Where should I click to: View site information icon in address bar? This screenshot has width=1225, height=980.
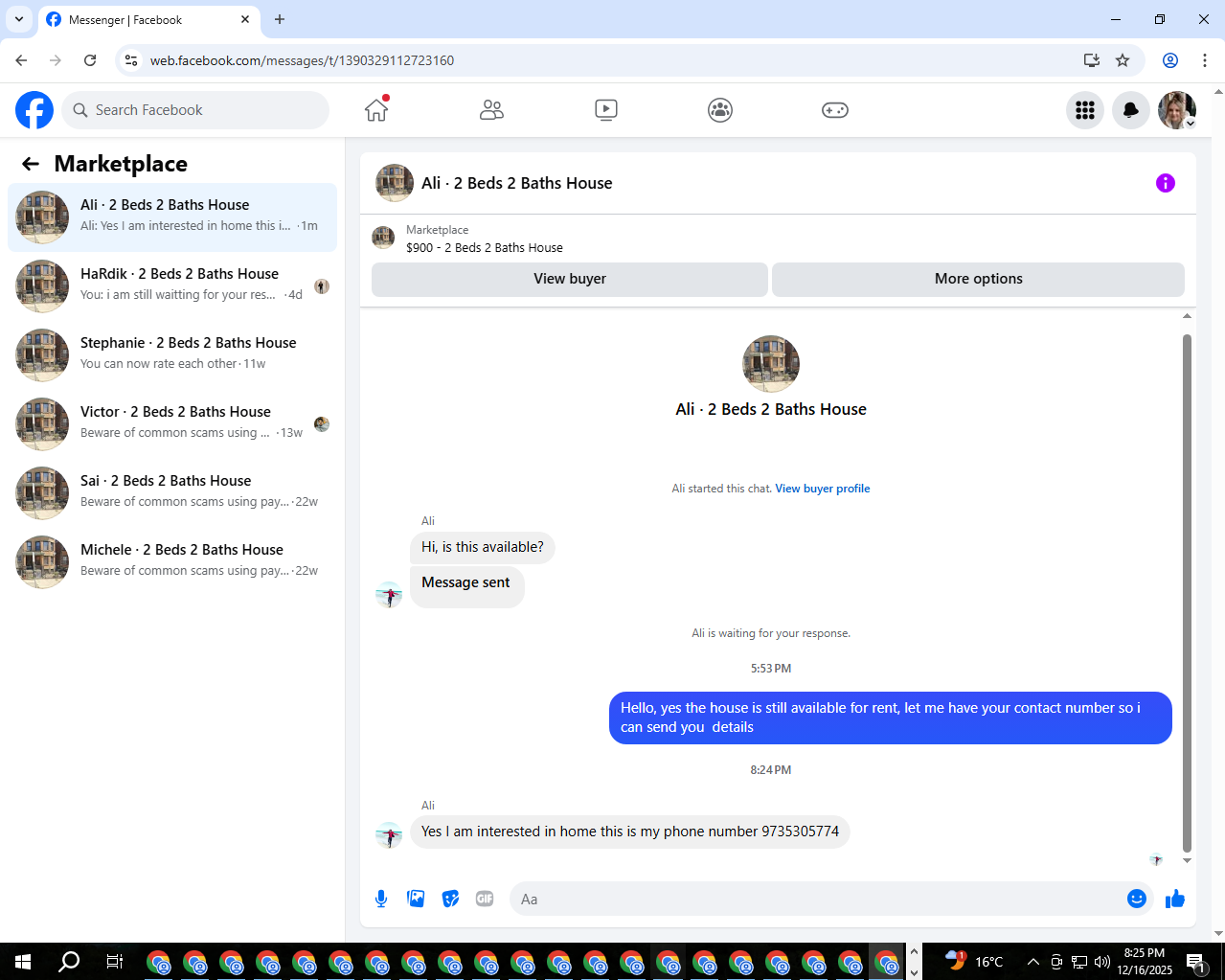(x=132, y=60)
